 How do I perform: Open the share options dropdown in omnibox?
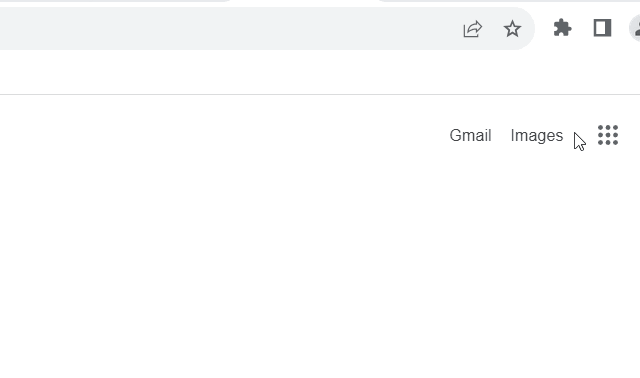pyautogui.click(x=473, y=29)
